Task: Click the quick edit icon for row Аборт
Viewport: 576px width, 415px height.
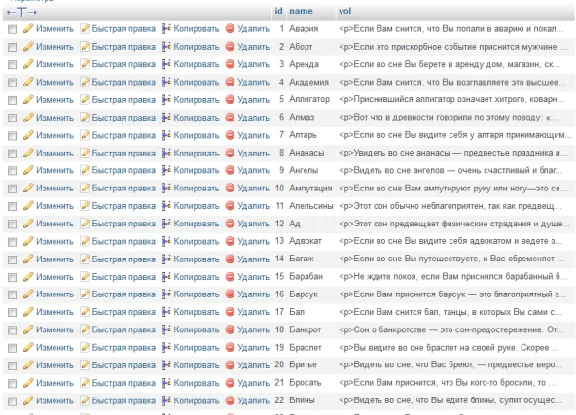Action: (85, 47)
